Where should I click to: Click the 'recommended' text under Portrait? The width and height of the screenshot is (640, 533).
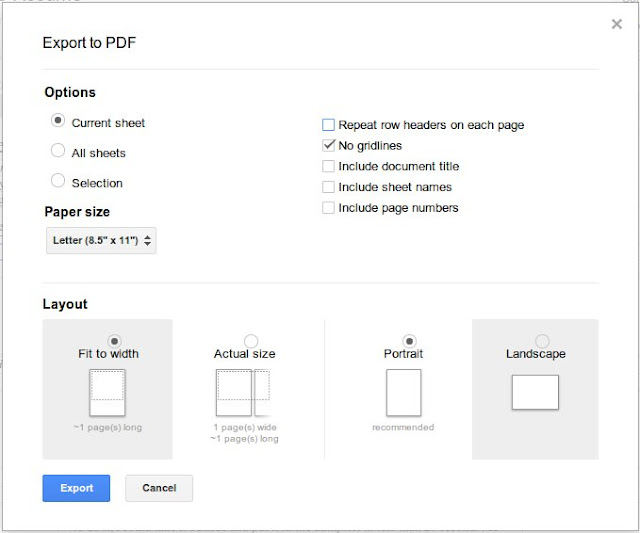[x=403, y=427]
